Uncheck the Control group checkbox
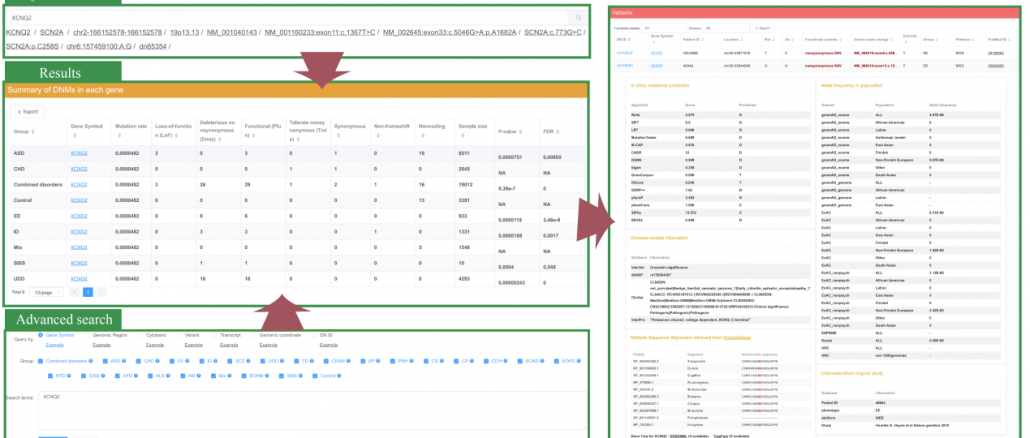Image resolution: width=1030 pixels, height=438 pixels. [315, 376]
